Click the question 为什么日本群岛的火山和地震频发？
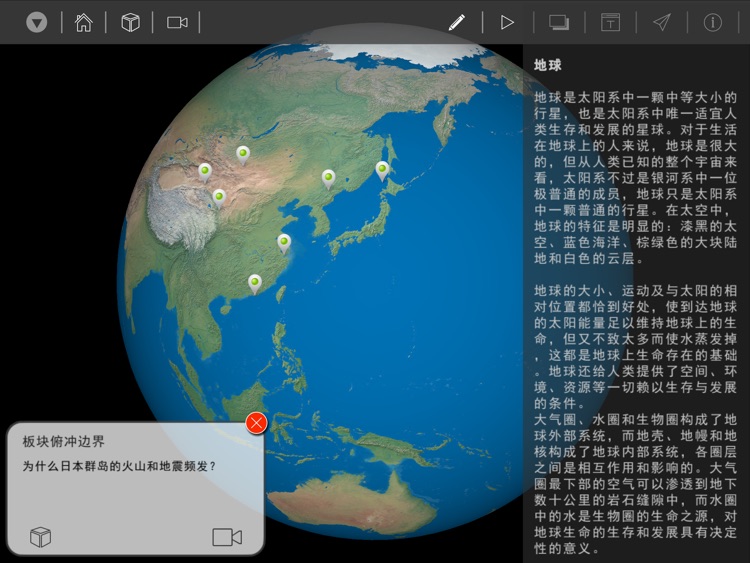This screenshot has width=750, height=563. pyautogui.click(x=119, y=466)
